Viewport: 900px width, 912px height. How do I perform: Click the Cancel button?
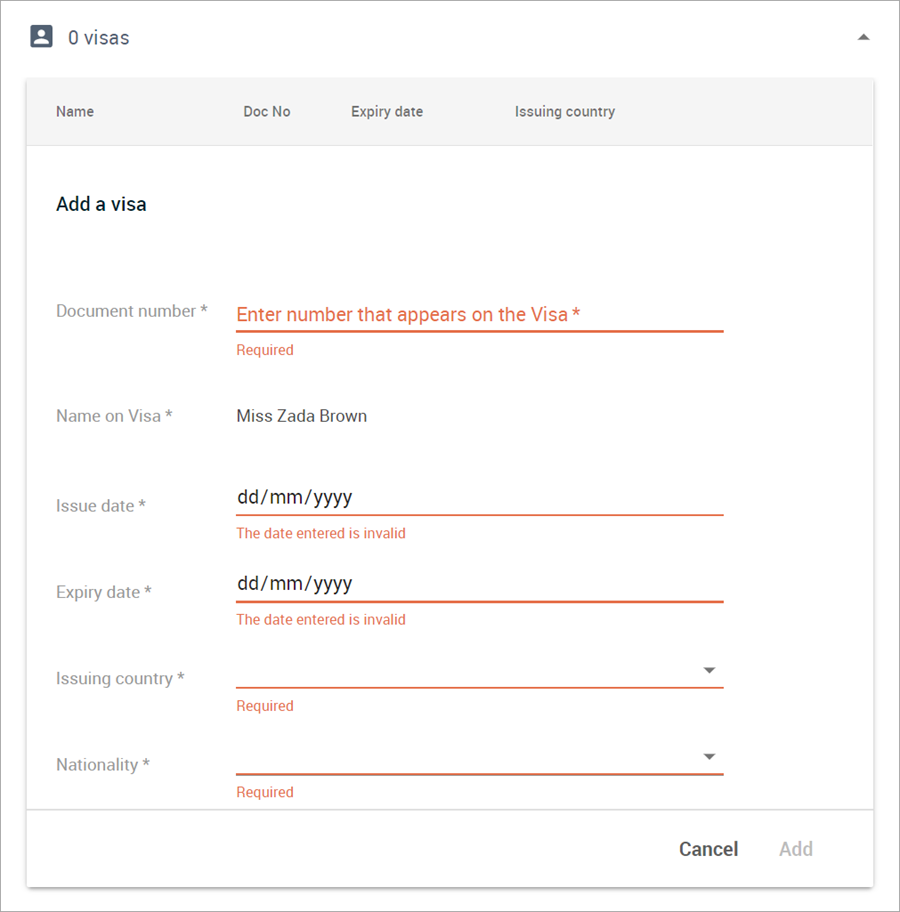708,849
